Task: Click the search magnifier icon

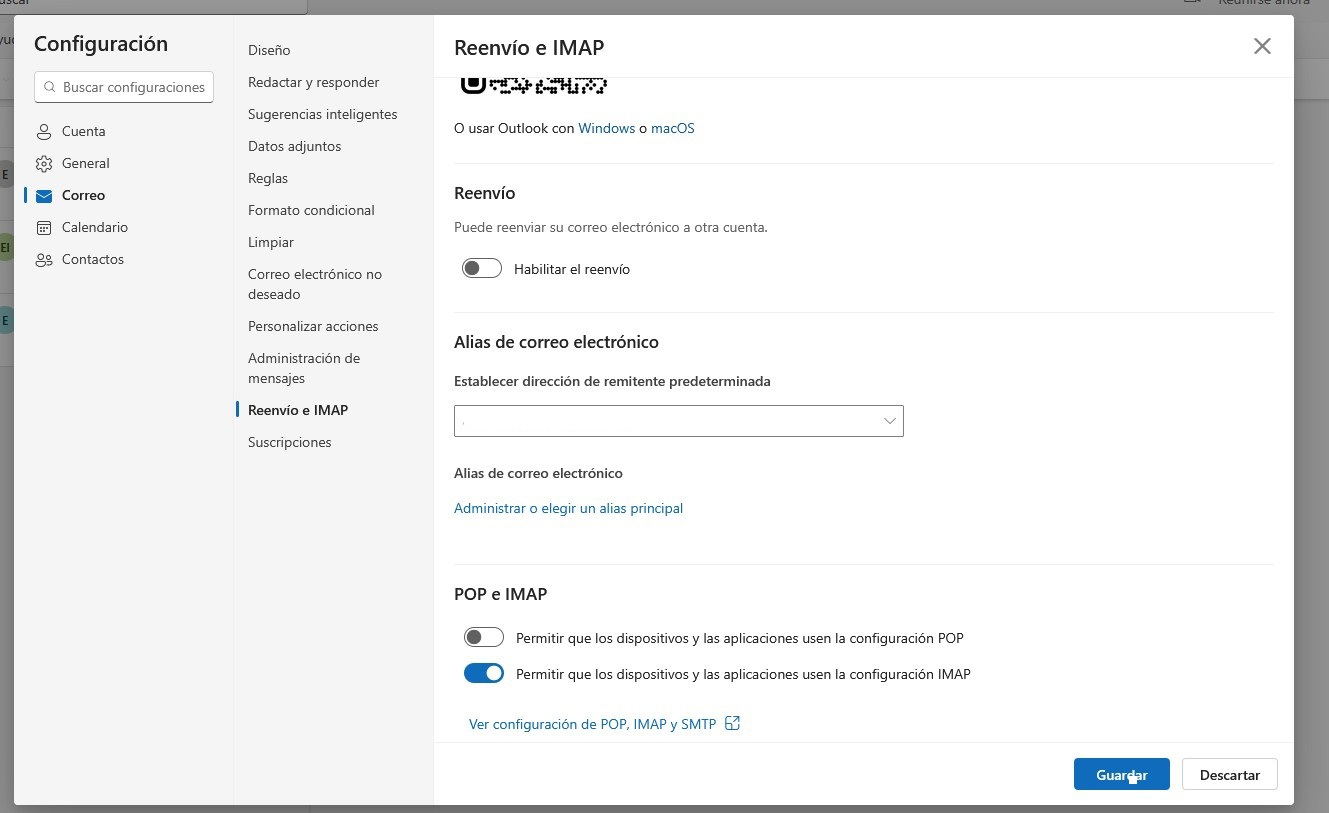Action: coord(50,87)
